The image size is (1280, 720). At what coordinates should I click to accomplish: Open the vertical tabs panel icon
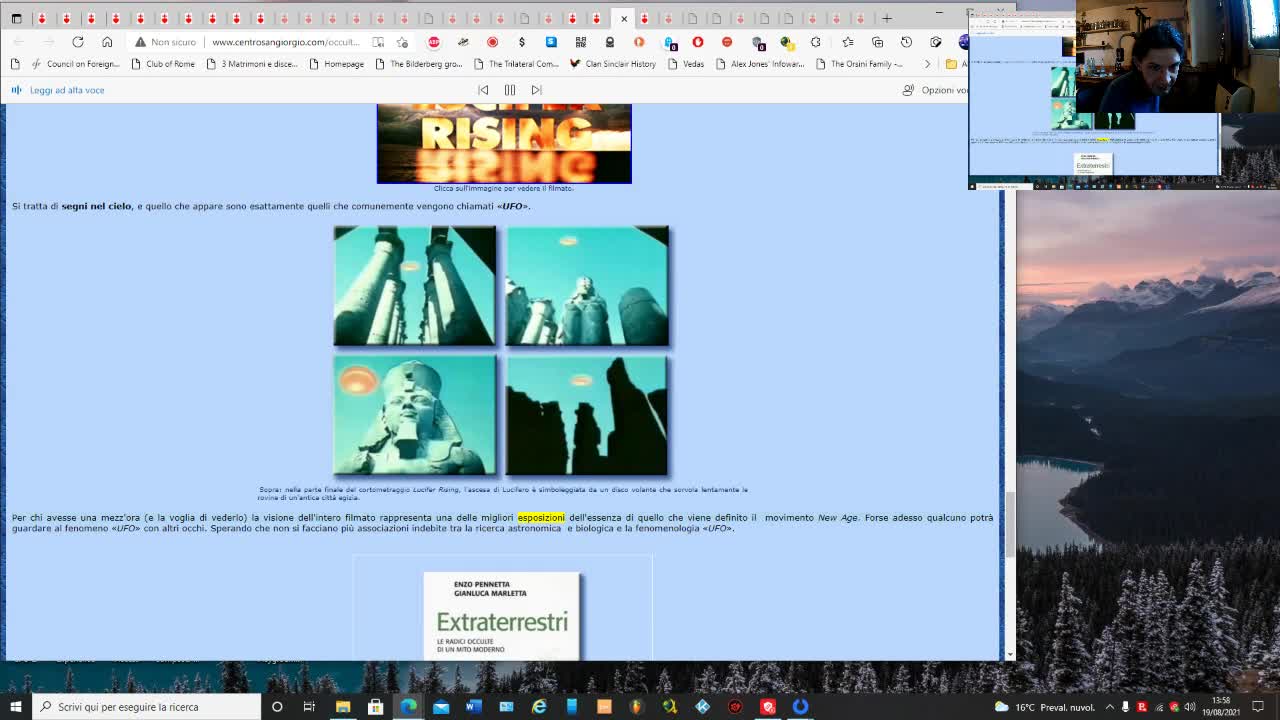(x=16, y=18)
